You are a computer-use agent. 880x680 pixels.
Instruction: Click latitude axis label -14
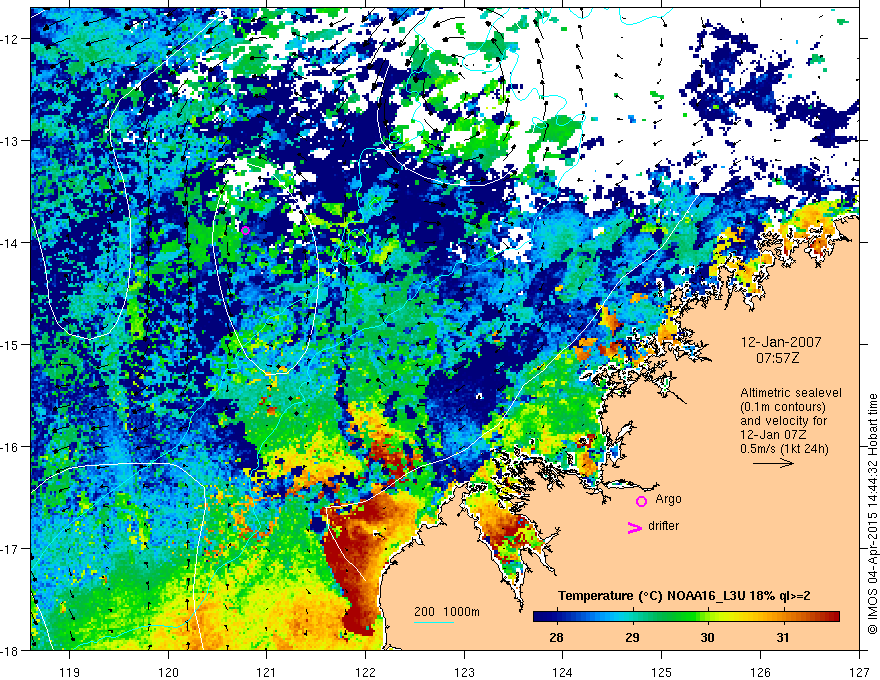pos(12,243)
